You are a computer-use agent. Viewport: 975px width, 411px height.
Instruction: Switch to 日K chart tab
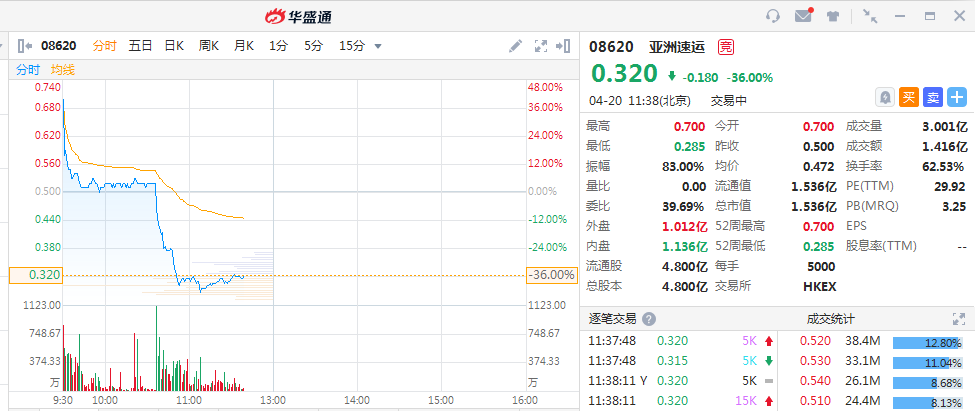tap(174, 45)
